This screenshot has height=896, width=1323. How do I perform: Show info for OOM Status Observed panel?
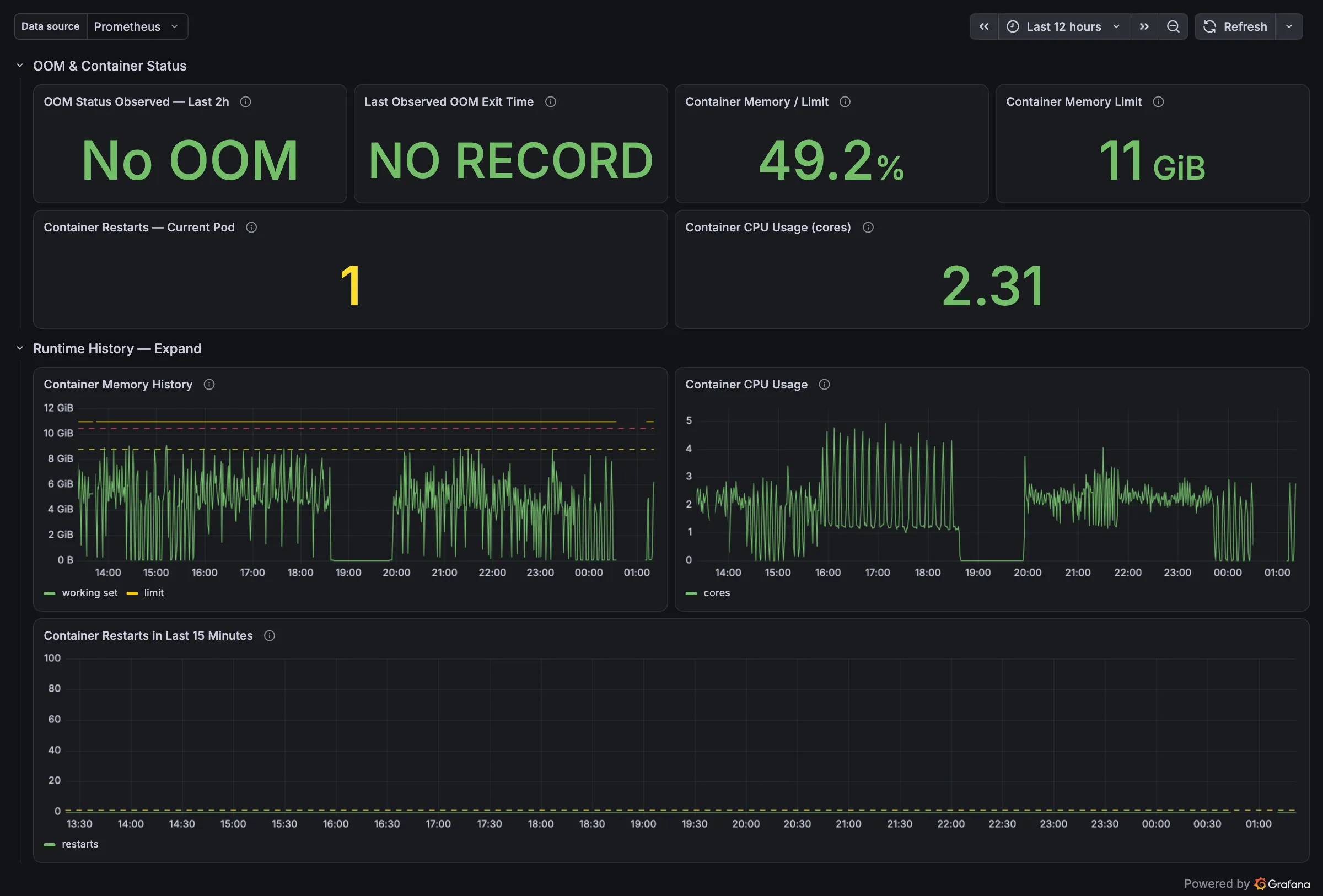point(245,102)
